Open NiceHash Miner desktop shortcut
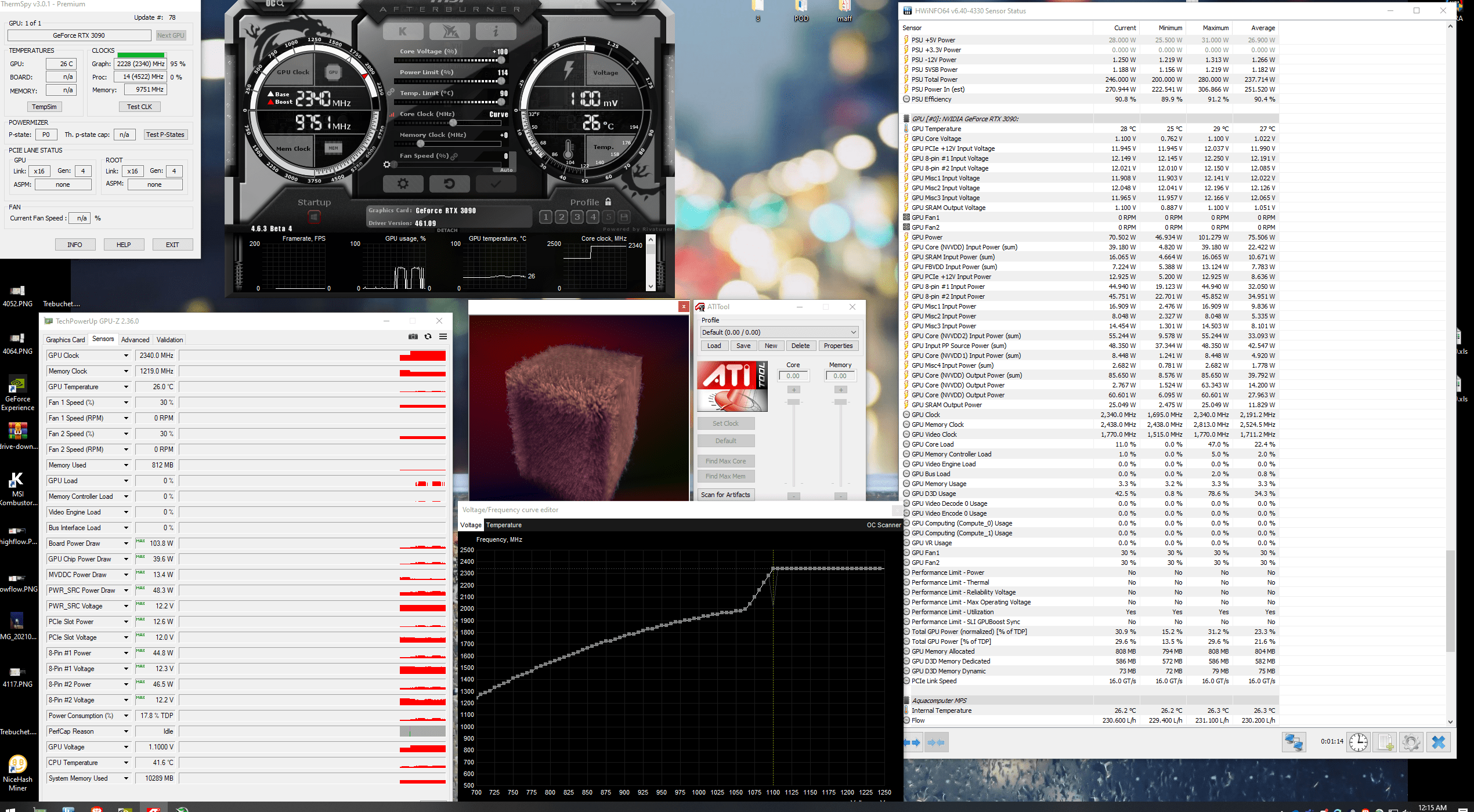The height and width of the screenshot is (812, 1474). click(17, 774)
